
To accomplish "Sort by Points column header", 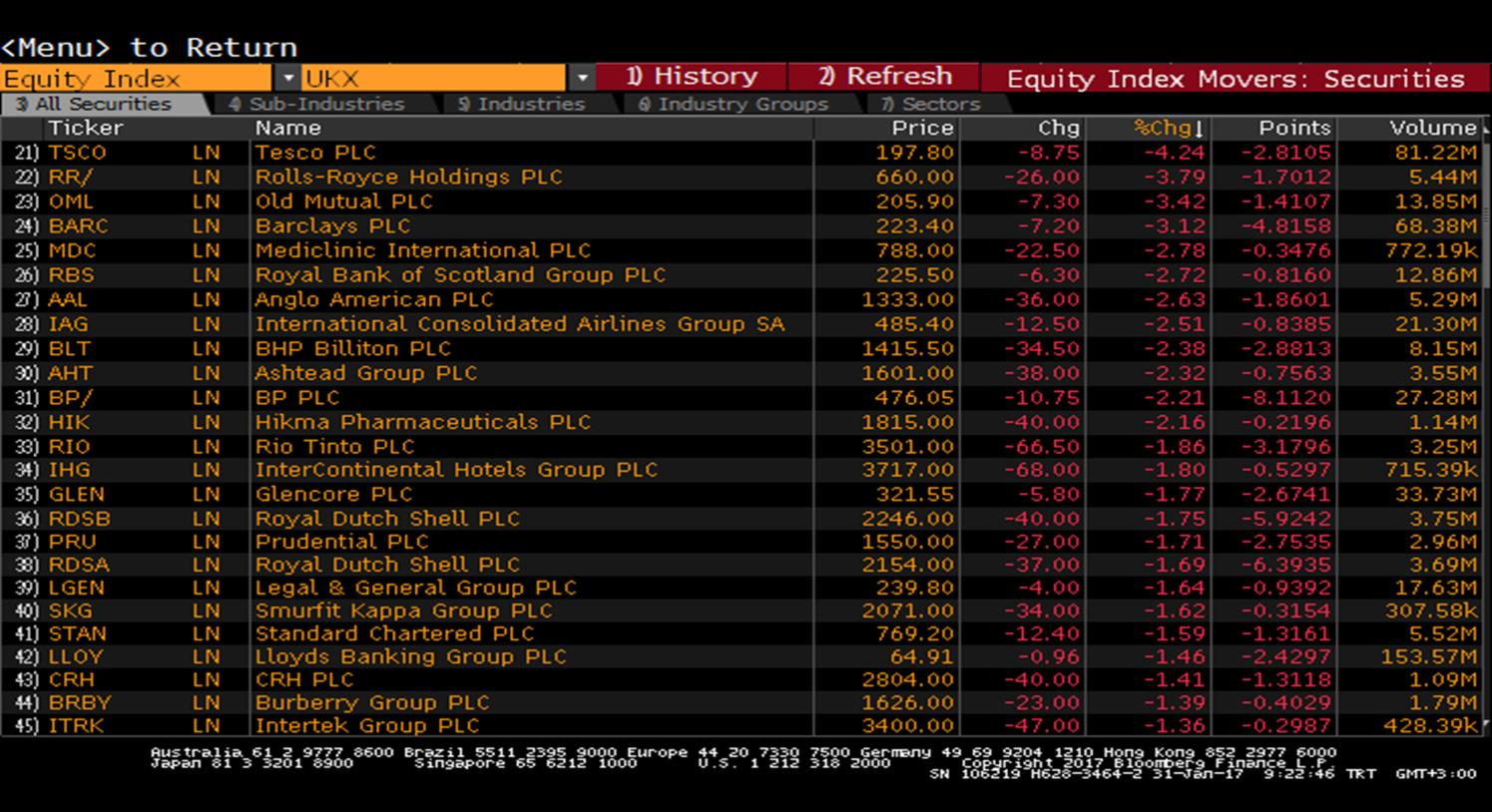I will click(1294, 128).
